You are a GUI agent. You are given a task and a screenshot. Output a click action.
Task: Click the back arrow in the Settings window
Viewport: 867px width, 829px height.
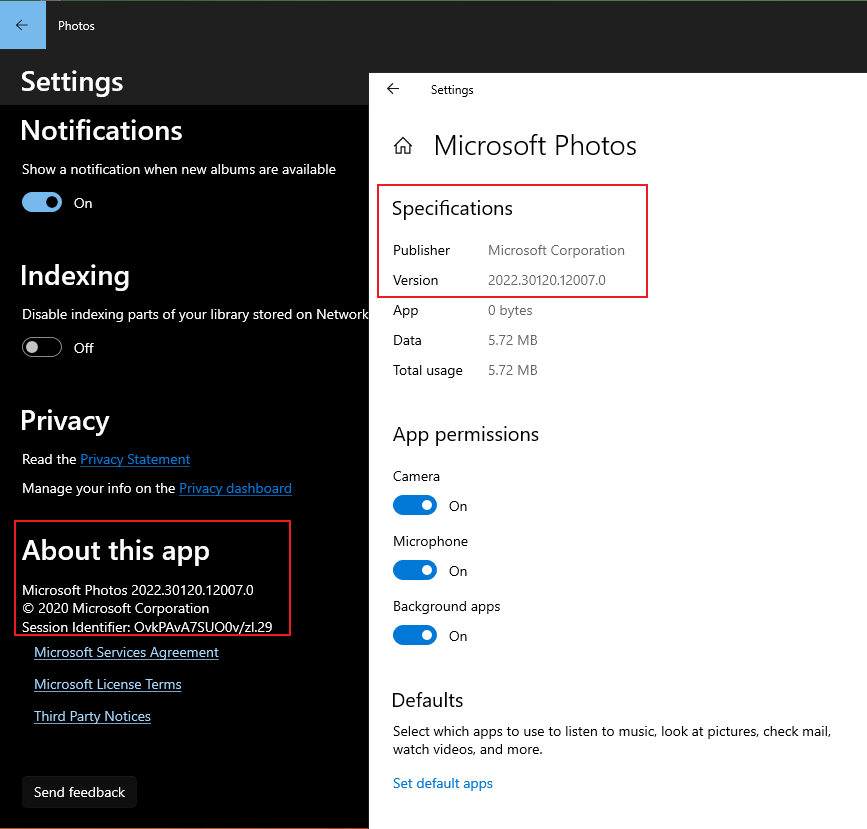tap(393, 88)
